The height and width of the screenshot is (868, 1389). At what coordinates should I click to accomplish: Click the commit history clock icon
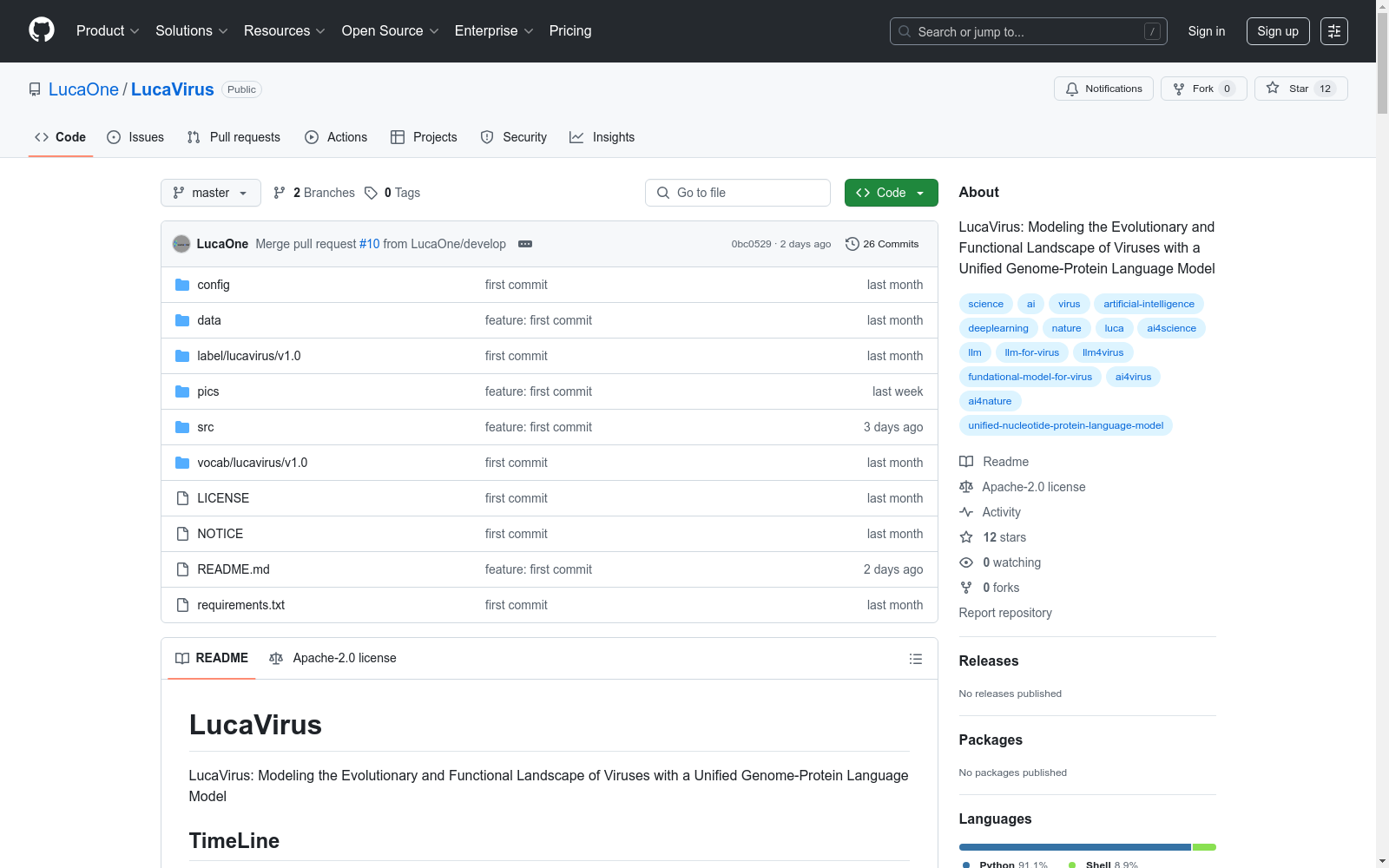pyautogui.click(x=852, y=244)
